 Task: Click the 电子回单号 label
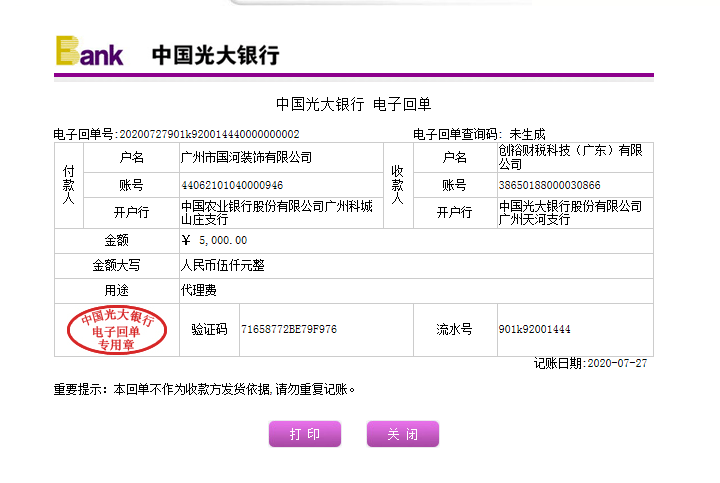tap(86, 134)
